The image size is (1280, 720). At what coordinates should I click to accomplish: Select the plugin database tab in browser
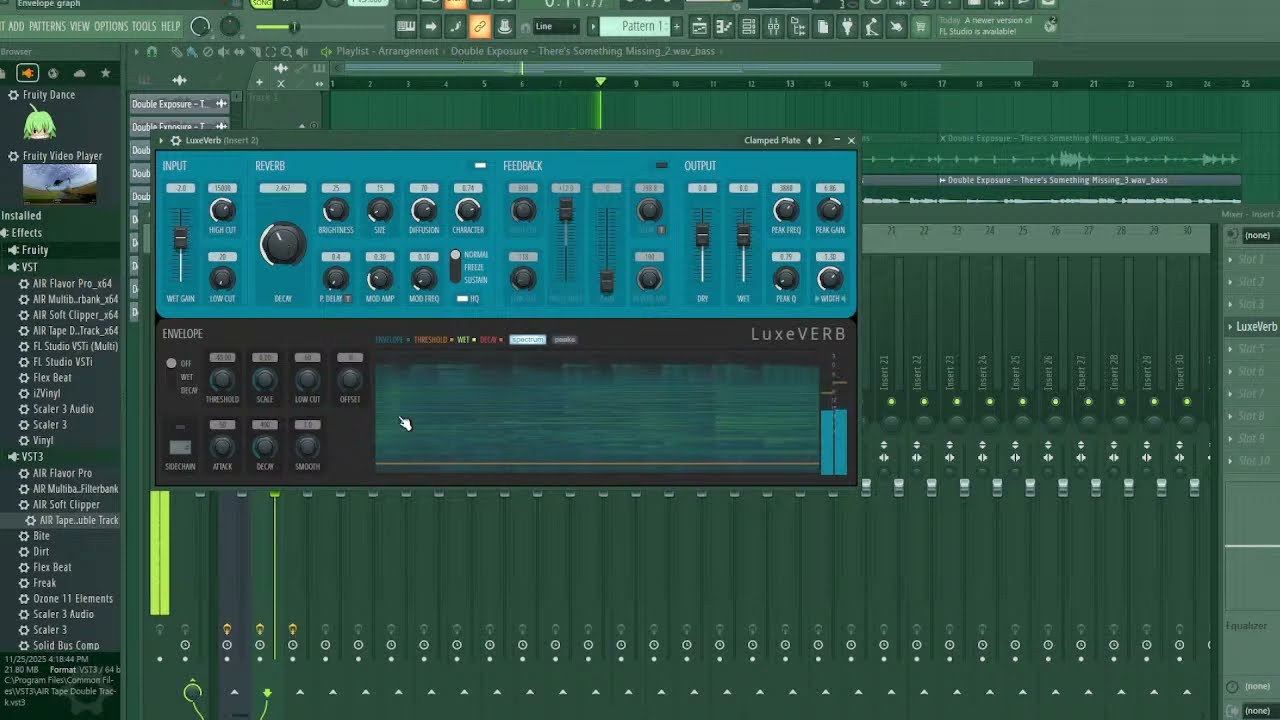coord(28,73)
